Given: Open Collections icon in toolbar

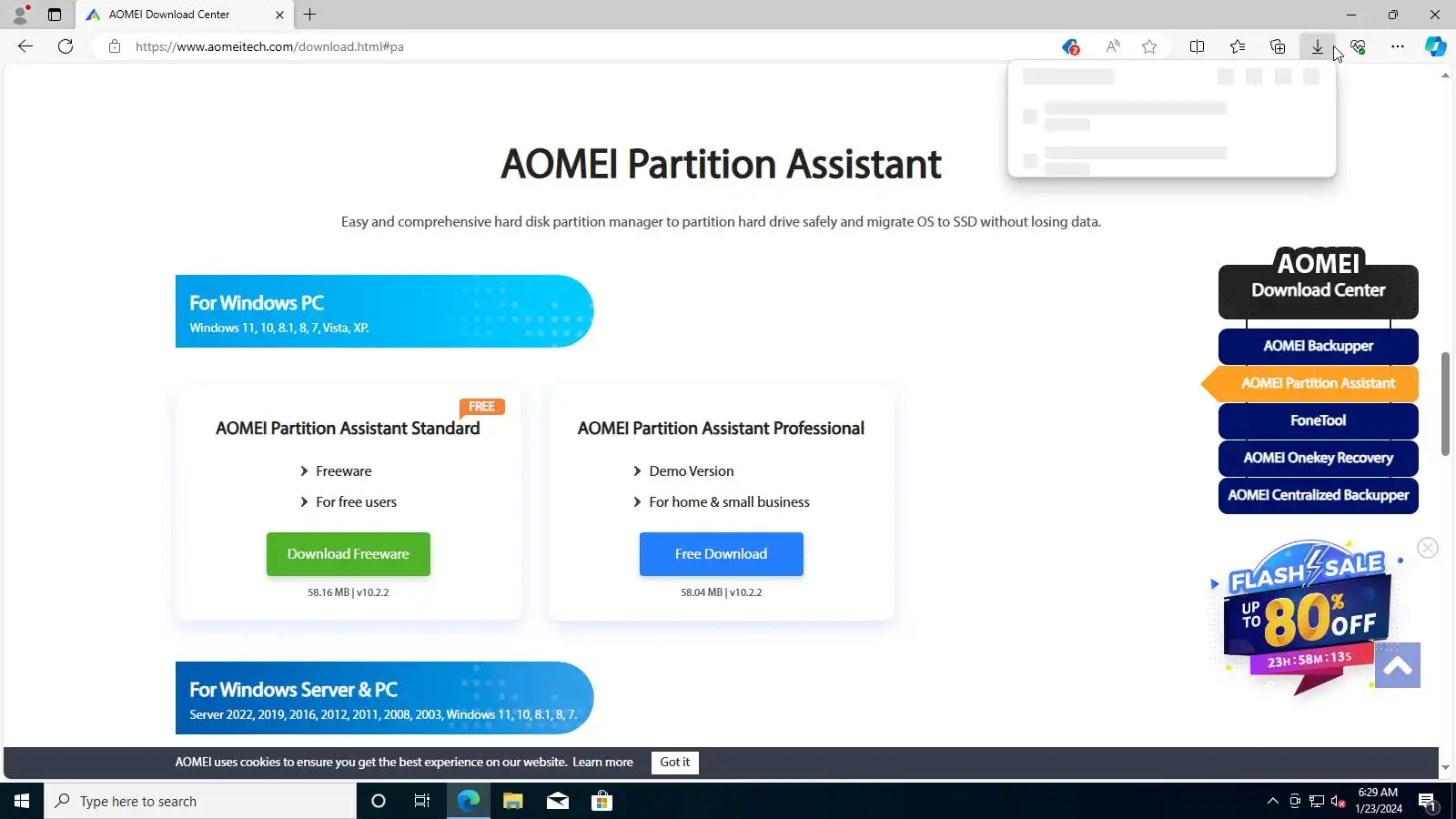Looking at the screenshot, I should point(1278,46).
